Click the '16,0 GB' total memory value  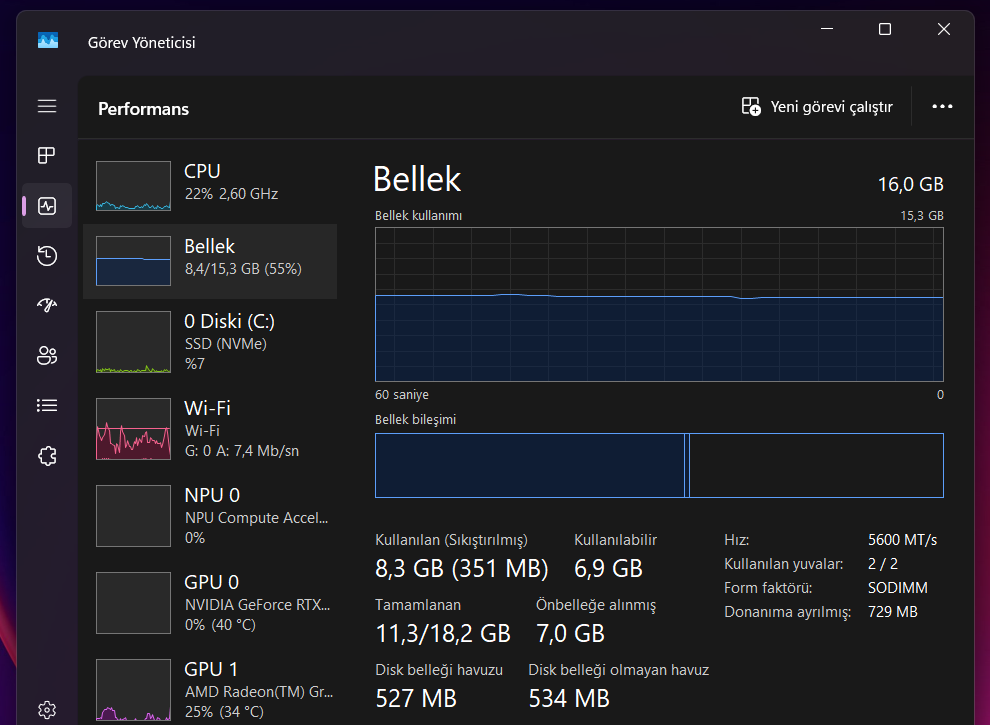coord(910,184)
